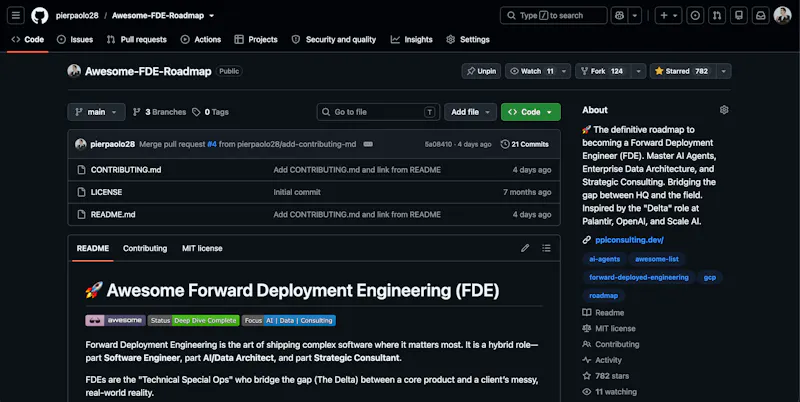Open pull request #4 link
This screenshot has height=402, width=800.
(x=212, y=144)
